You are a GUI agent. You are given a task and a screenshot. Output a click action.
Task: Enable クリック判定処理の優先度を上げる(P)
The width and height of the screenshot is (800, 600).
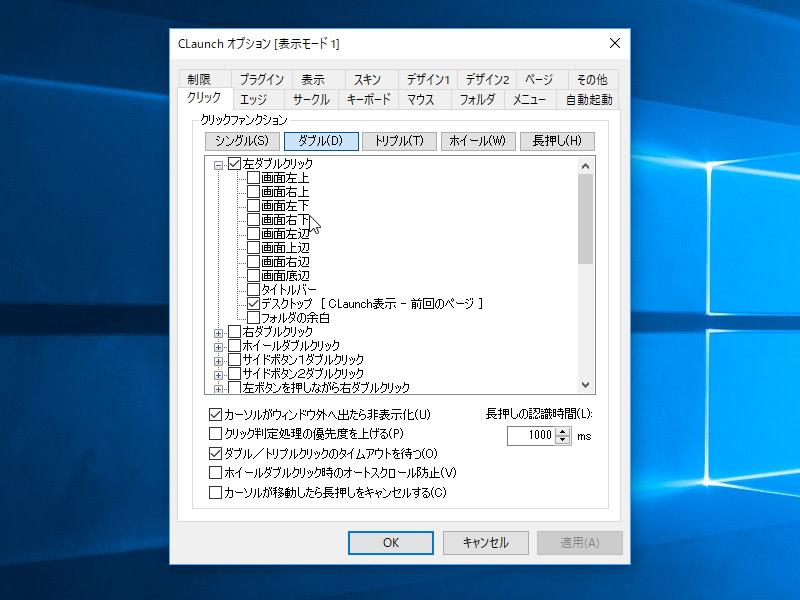[x=215, y=434]
